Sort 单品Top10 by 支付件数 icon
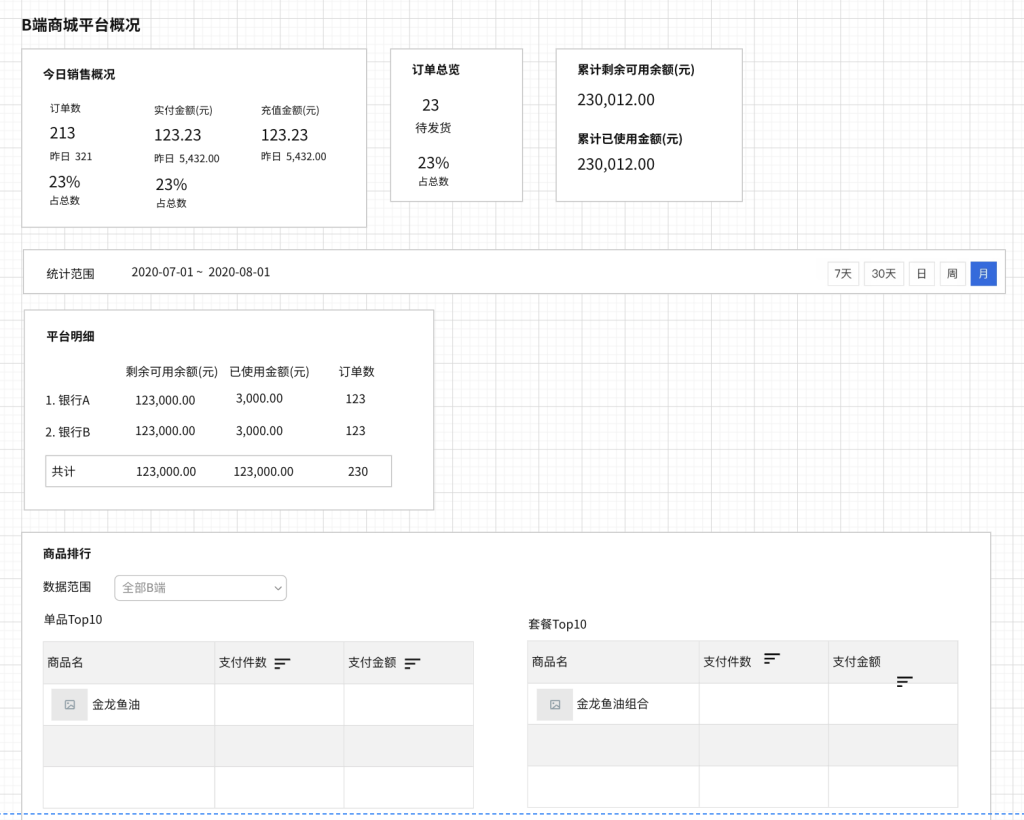This screenshot has width=1024, height=820. point(282,663)
